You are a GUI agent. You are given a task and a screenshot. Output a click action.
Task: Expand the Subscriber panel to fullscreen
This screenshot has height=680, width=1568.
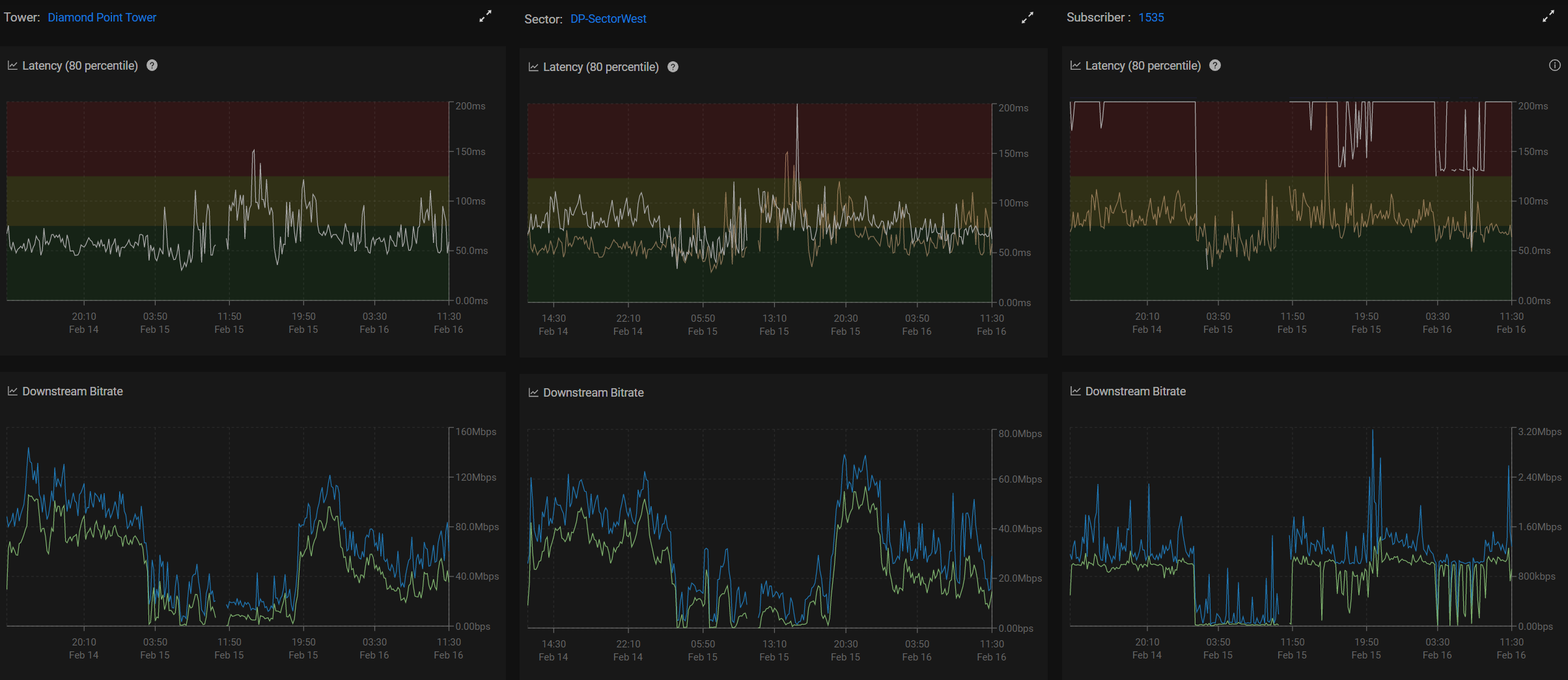1548,17
